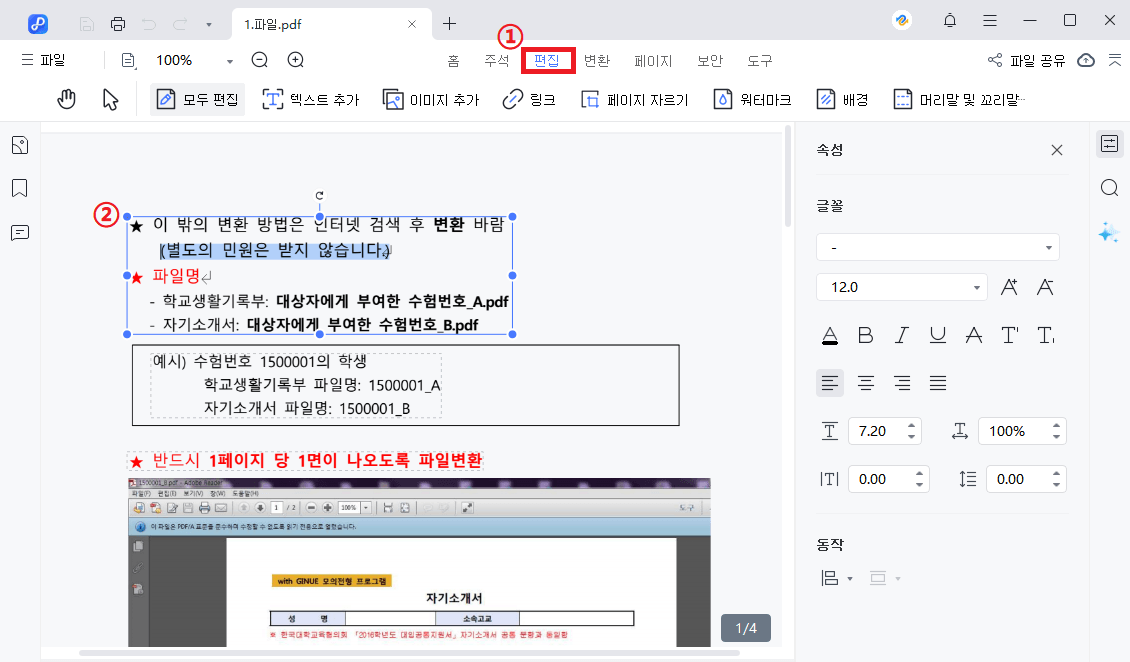This screenshot has width=1130, height=662.
Task: Click the Redo arrow icon
Action: pos(179,24)
